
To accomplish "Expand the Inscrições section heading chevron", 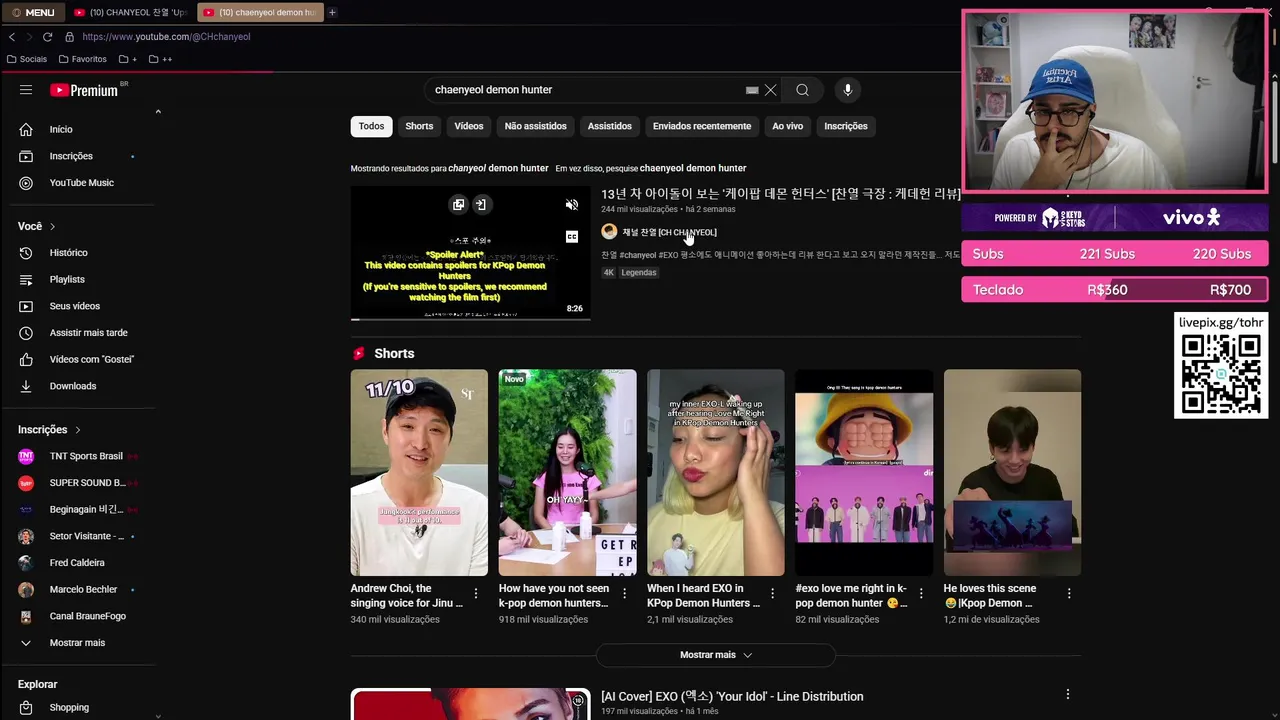I will point(77,430).
